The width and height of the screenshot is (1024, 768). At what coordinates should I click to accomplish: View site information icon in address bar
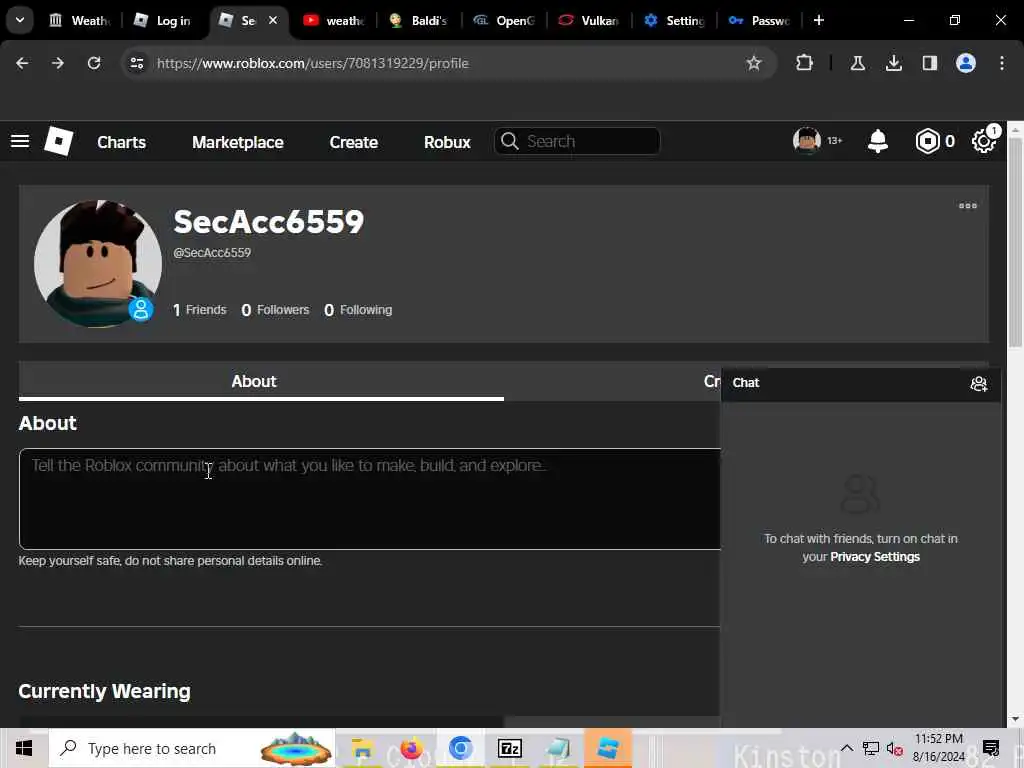point(137,63)
